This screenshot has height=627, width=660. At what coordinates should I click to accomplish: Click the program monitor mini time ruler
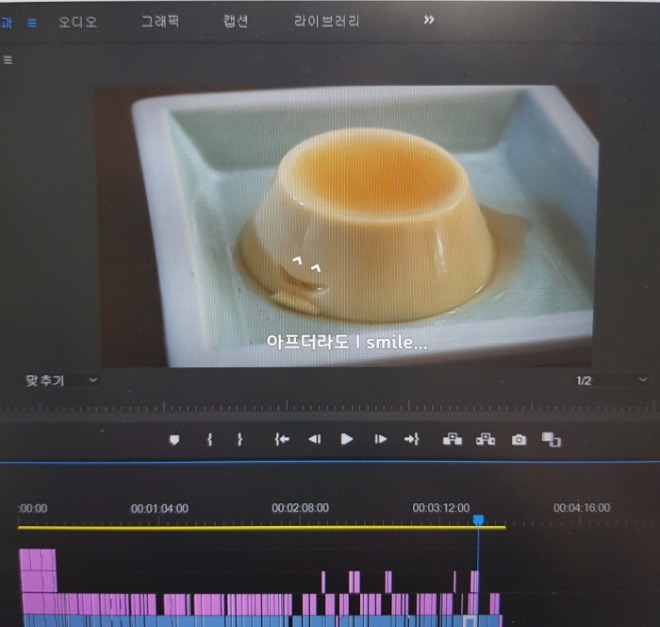point(330,407)
